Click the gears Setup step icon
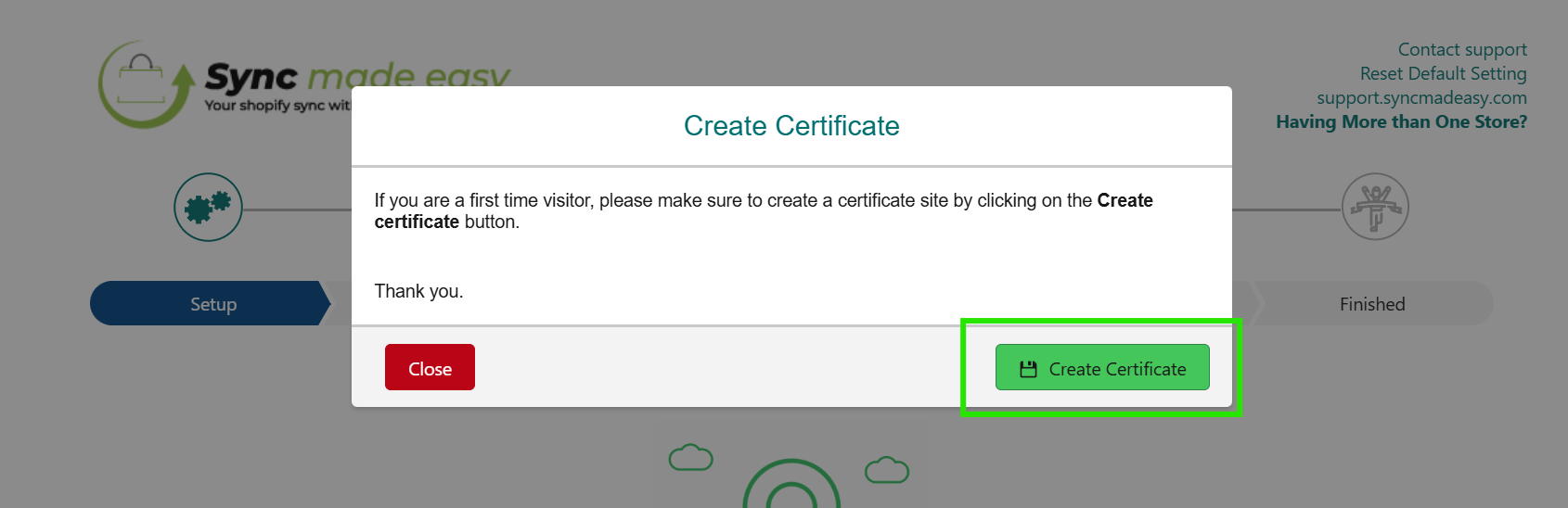The width and height of the screenshot is (1568, 508). point(208,207)
